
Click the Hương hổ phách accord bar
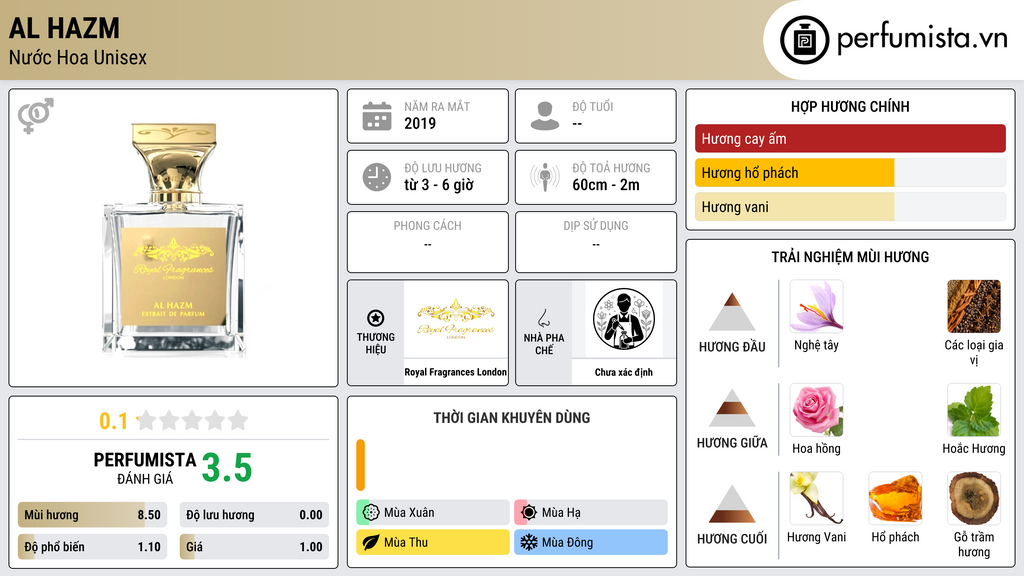coord(850,173)
